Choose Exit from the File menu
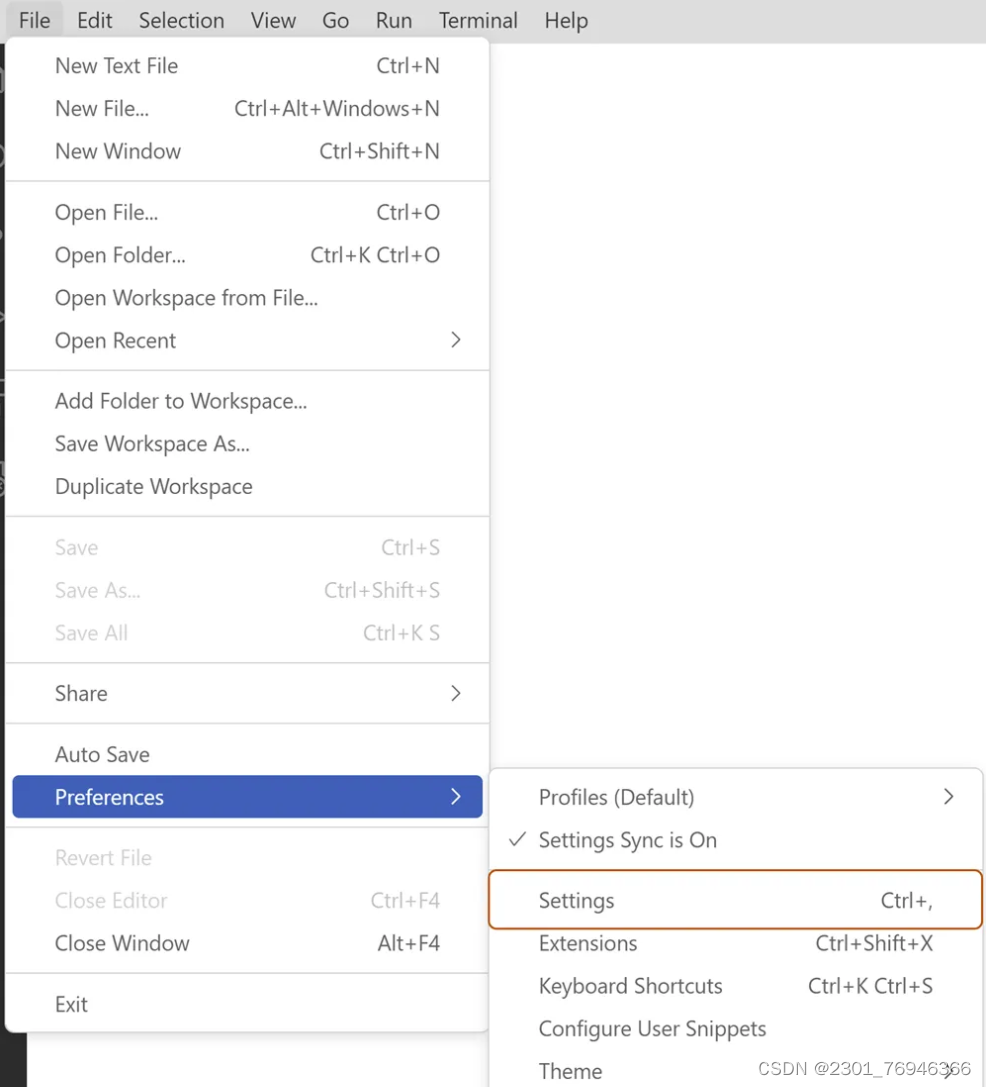 click(x=247, y=1005)
